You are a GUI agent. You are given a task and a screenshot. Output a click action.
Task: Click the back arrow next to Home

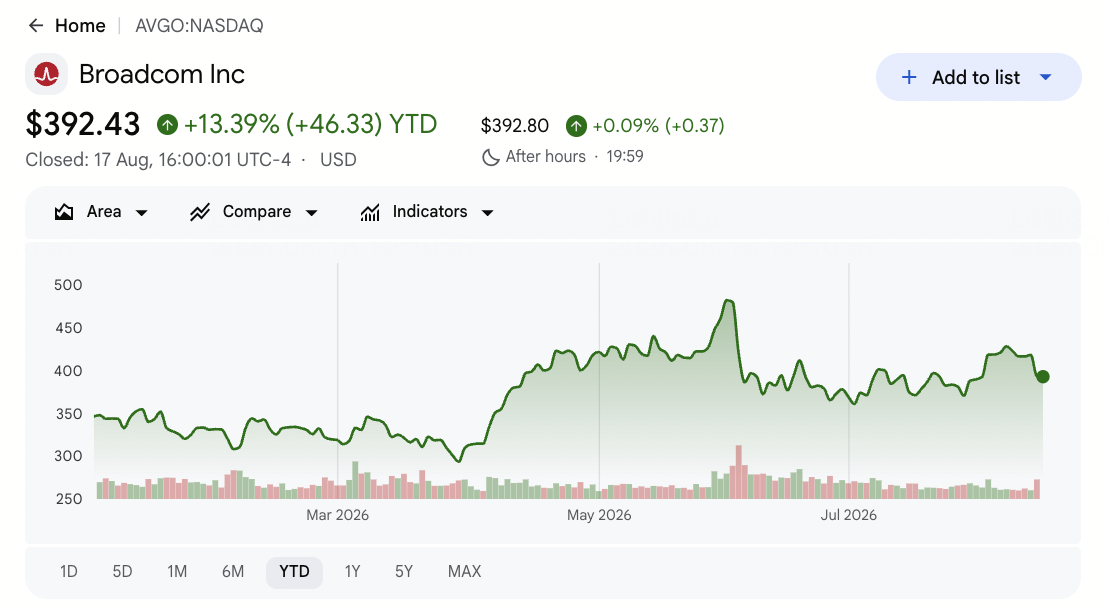click(x=35, y=26)
